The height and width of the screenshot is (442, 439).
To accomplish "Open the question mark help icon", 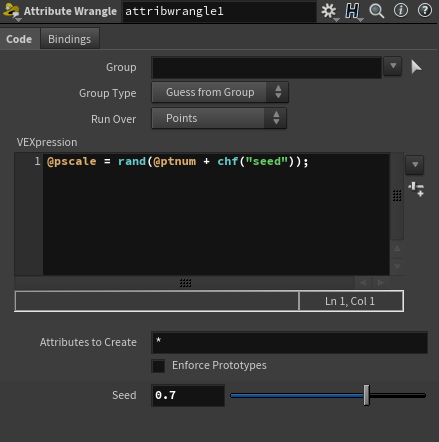I will point(425,11).
